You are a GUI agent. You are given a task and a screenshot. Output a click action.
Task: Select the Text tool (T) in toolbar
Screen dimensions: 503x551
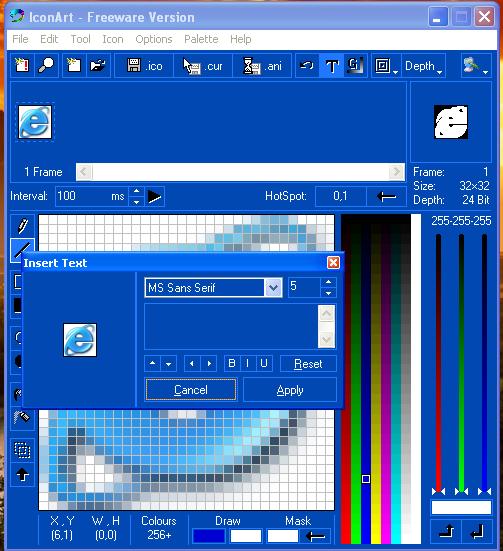[x=331, y=66]
